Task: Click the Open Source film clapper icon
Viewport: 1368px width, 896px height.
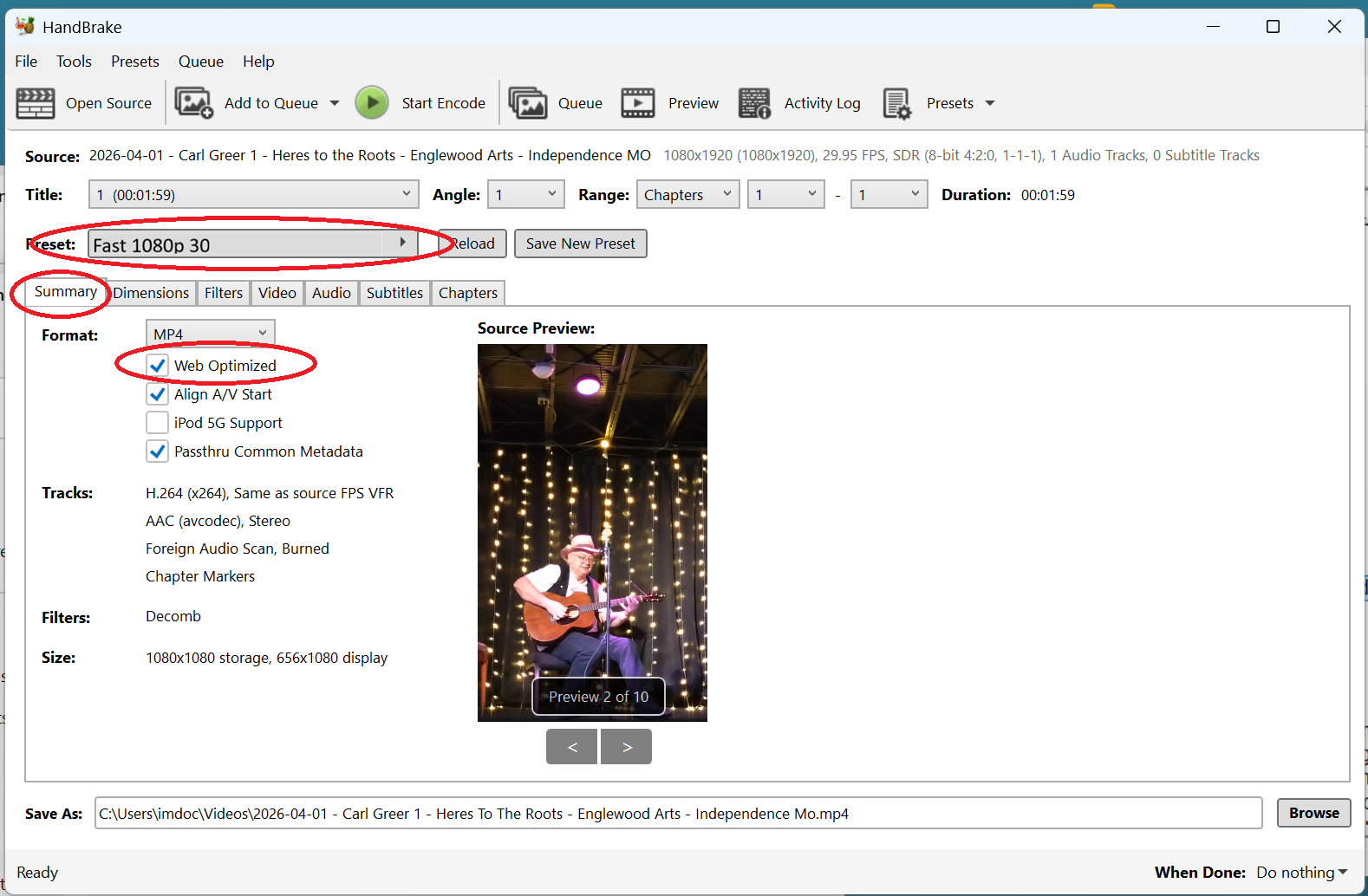Action: [36, 103]
